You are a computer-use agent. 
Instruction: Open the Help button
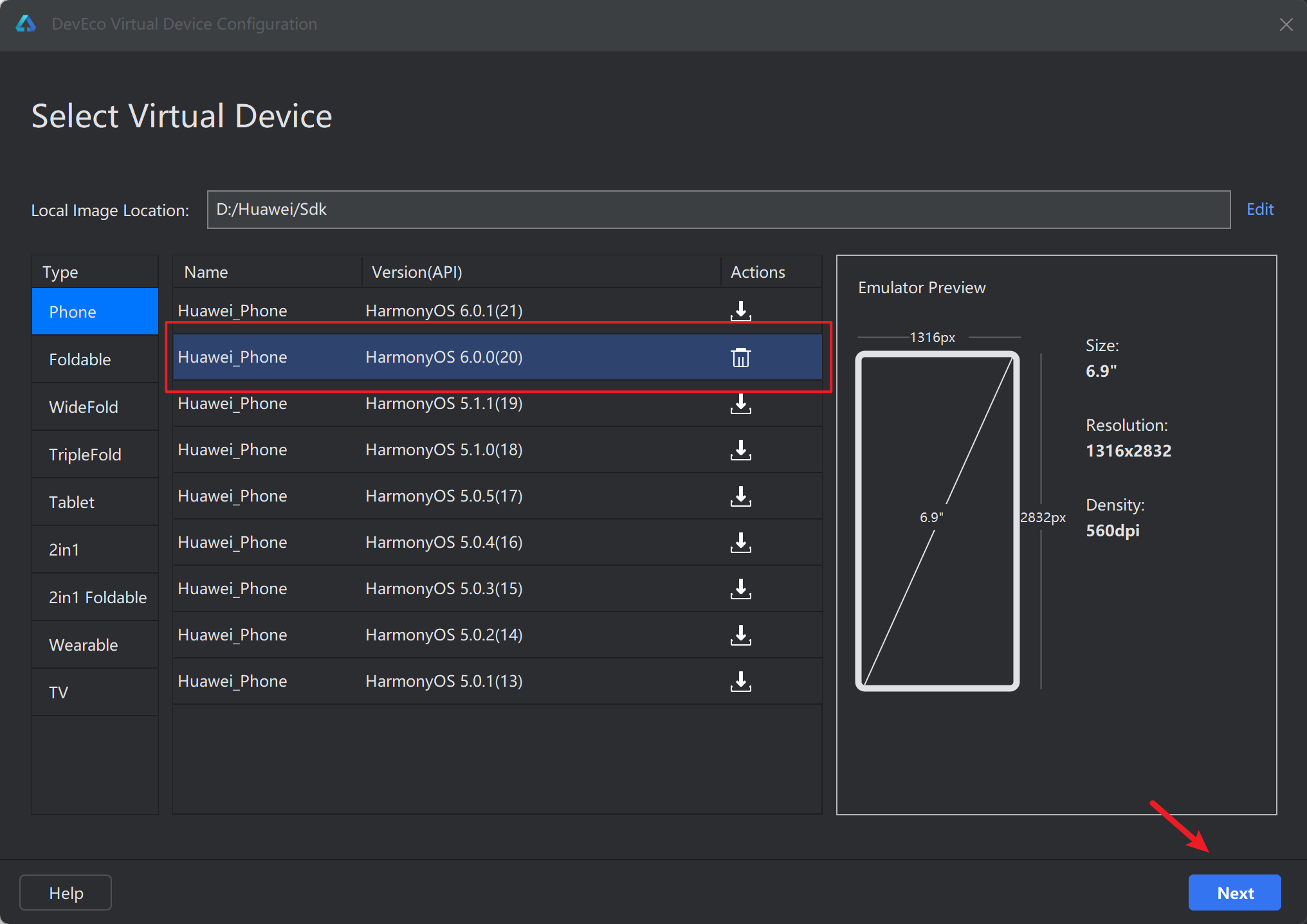(66, 892)
